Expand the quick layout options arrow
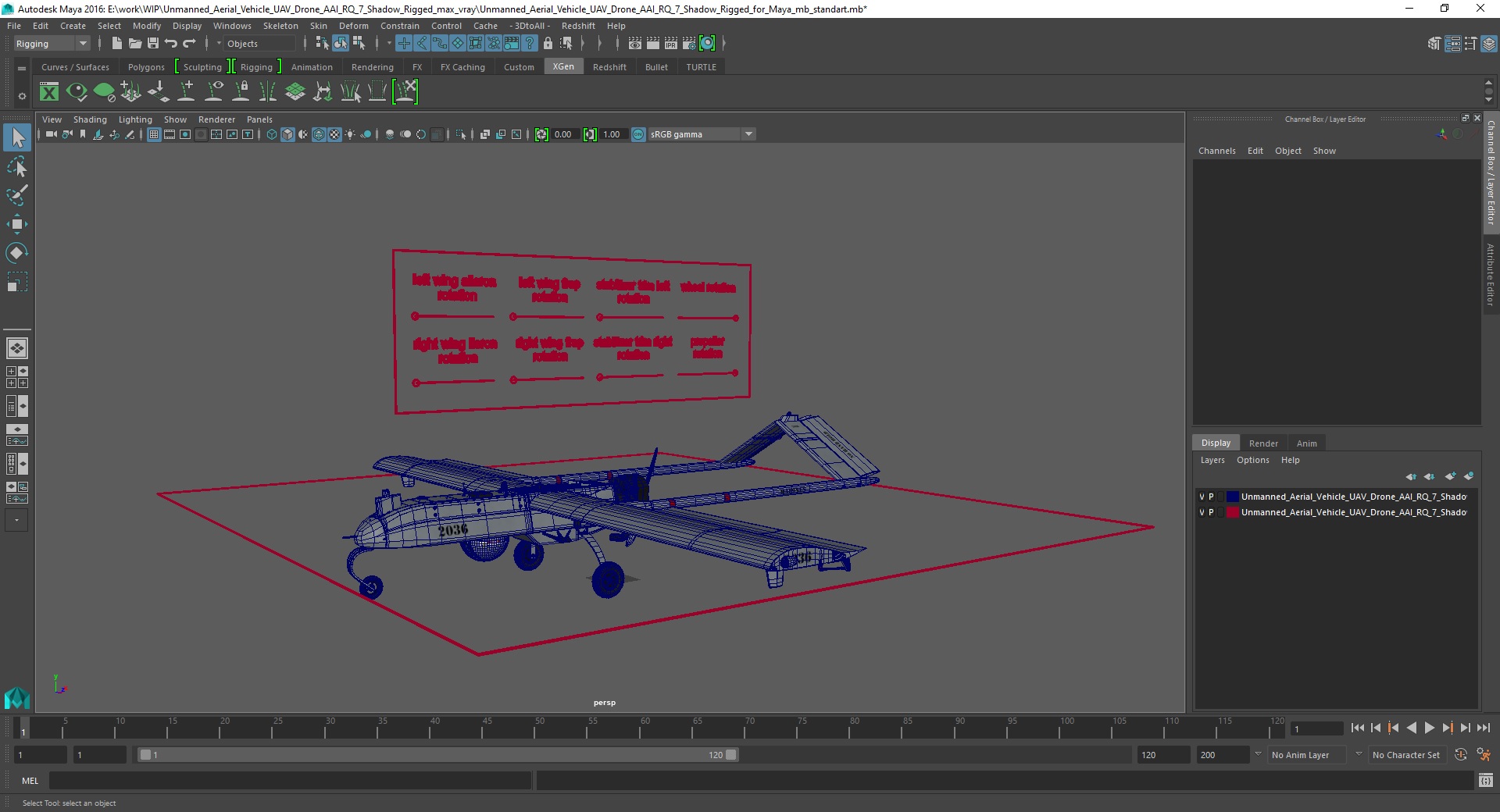 [16, 520]
